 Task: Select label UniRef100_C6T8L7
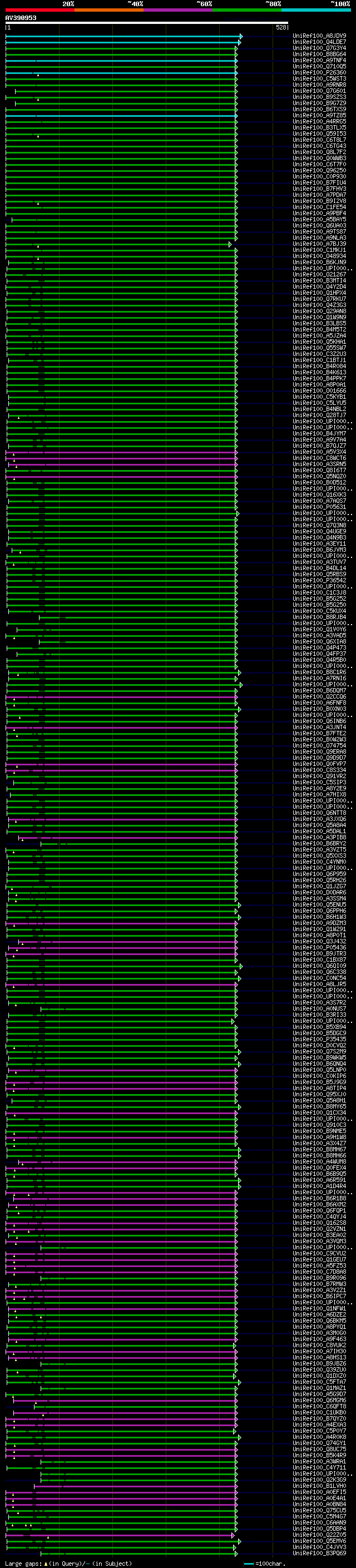[x=319, y=140]
